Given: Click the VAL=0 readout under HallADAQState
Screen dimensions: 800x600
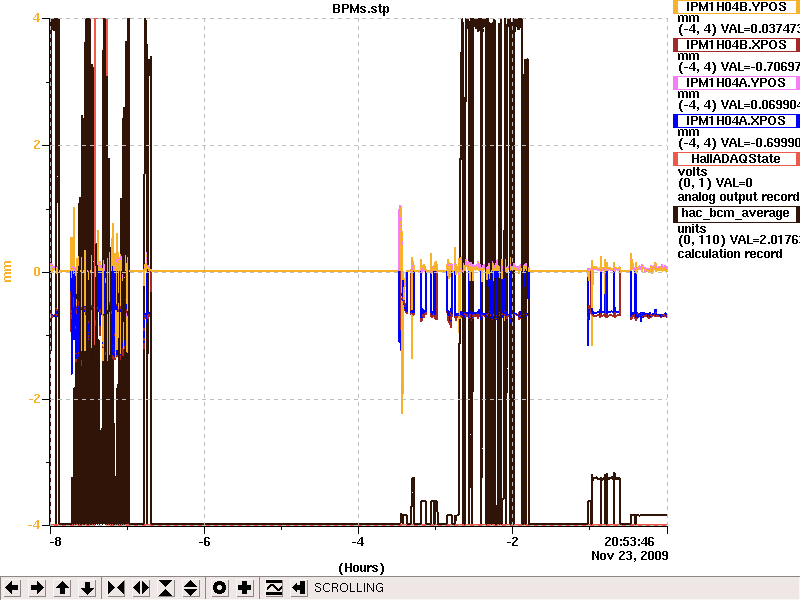Looking at the screenshot, I should (735, 183).
